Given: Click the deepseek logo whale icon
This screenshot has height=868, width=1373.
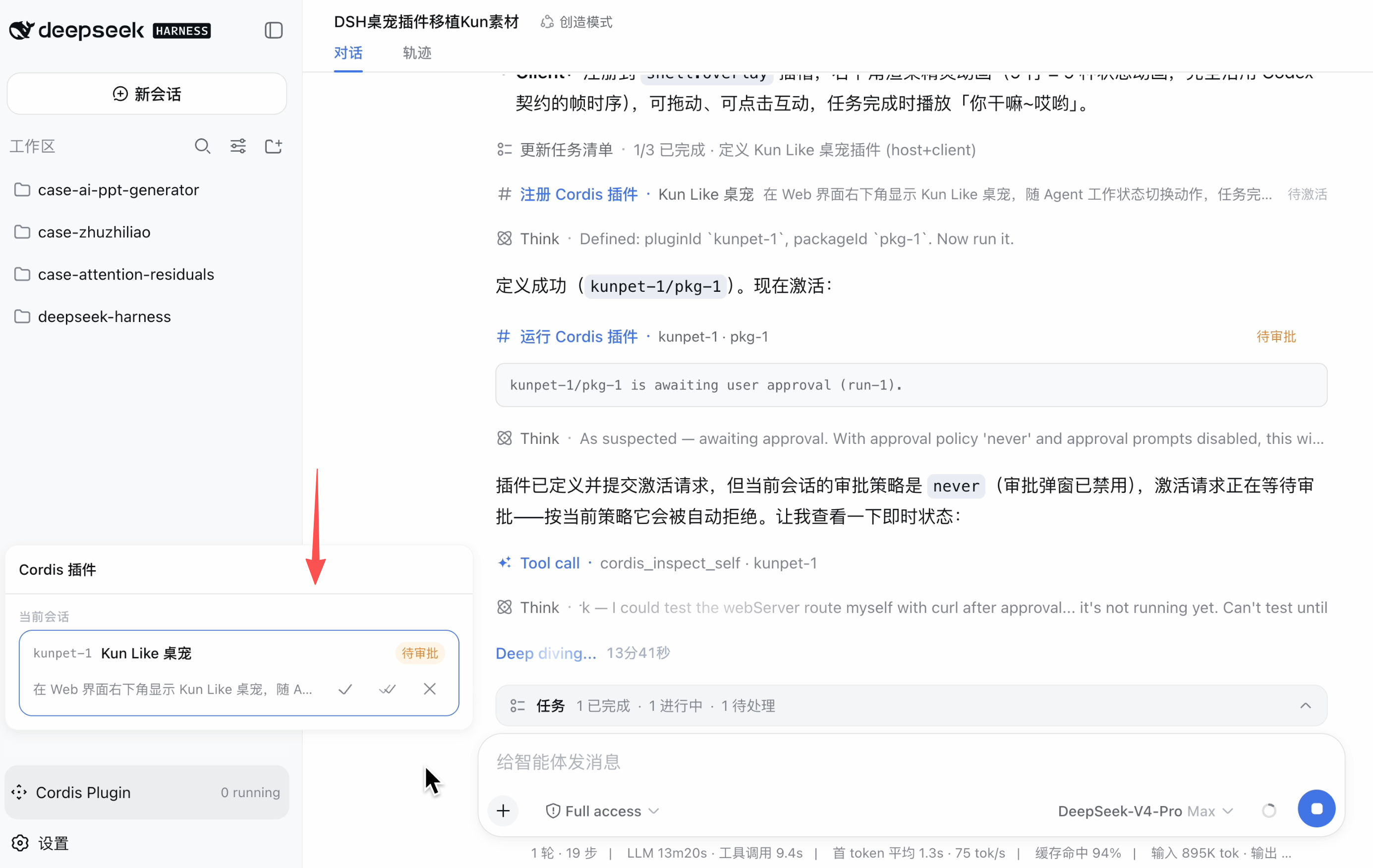Looking at the screenshot, I should (22, 30).
